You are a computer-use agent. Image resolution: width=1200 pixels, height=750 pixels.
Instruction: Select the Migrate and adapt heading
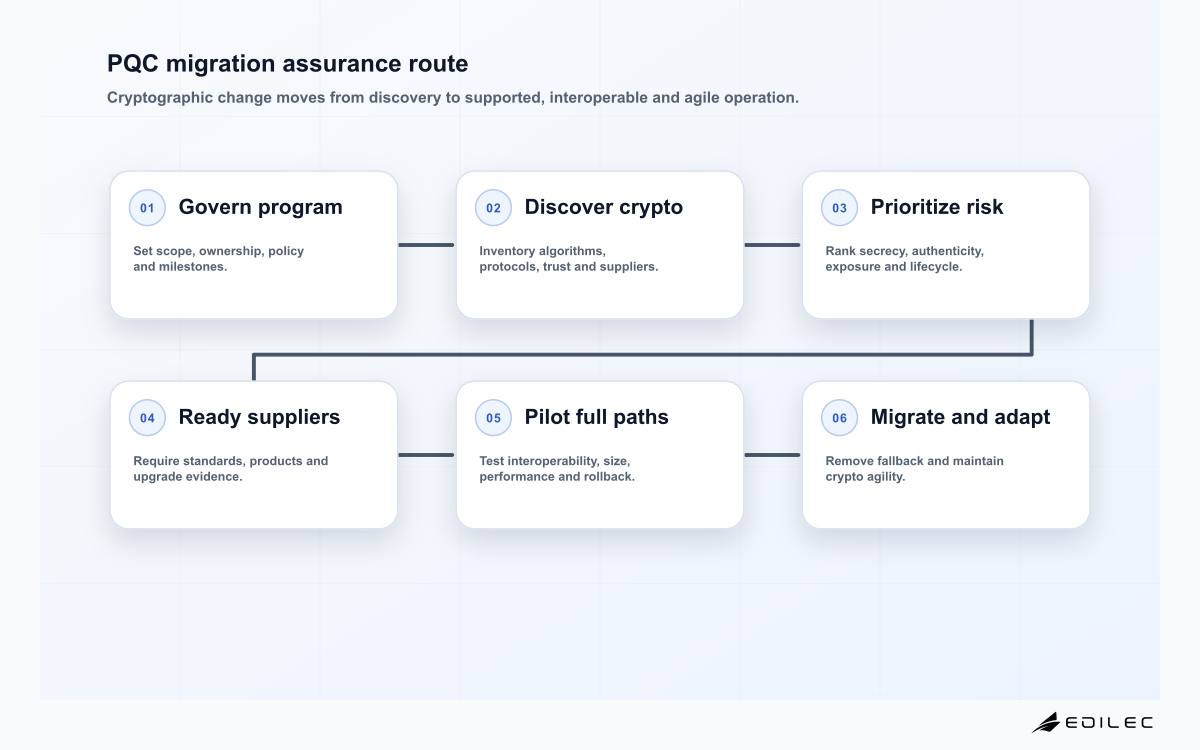pyautogui.click(x=960, y=417)
